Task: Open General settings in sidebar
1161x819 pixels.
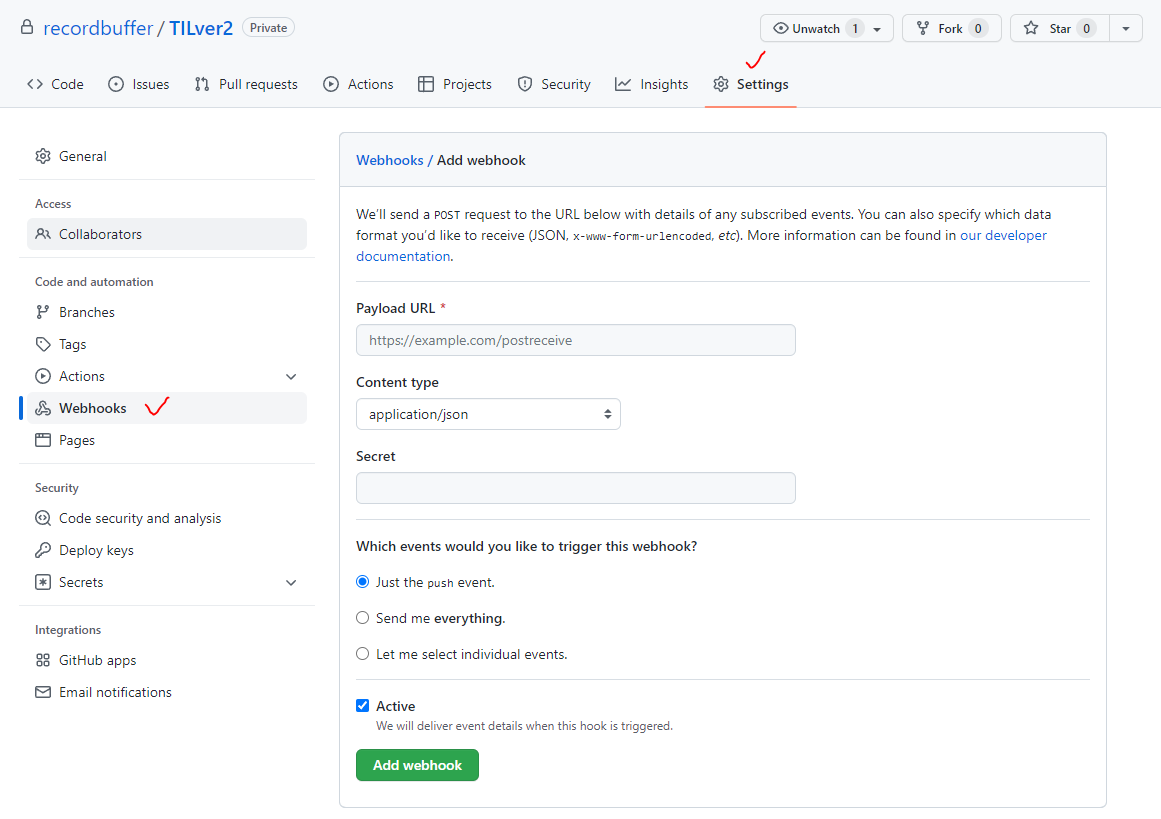Action: tap(167, 156)
